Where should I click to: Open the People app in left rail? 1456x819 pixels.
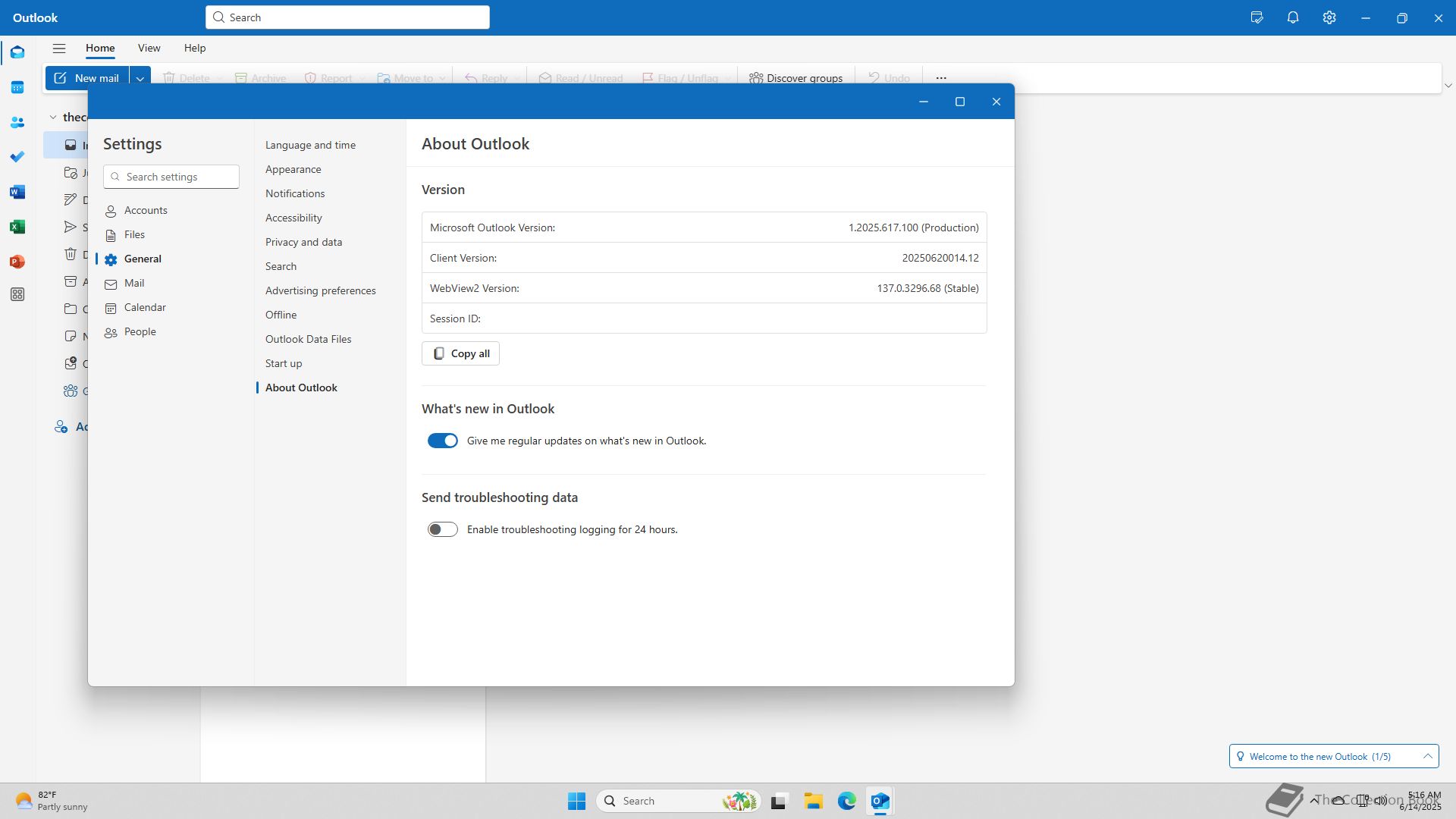pyautogui.click(x=17, y=122)
